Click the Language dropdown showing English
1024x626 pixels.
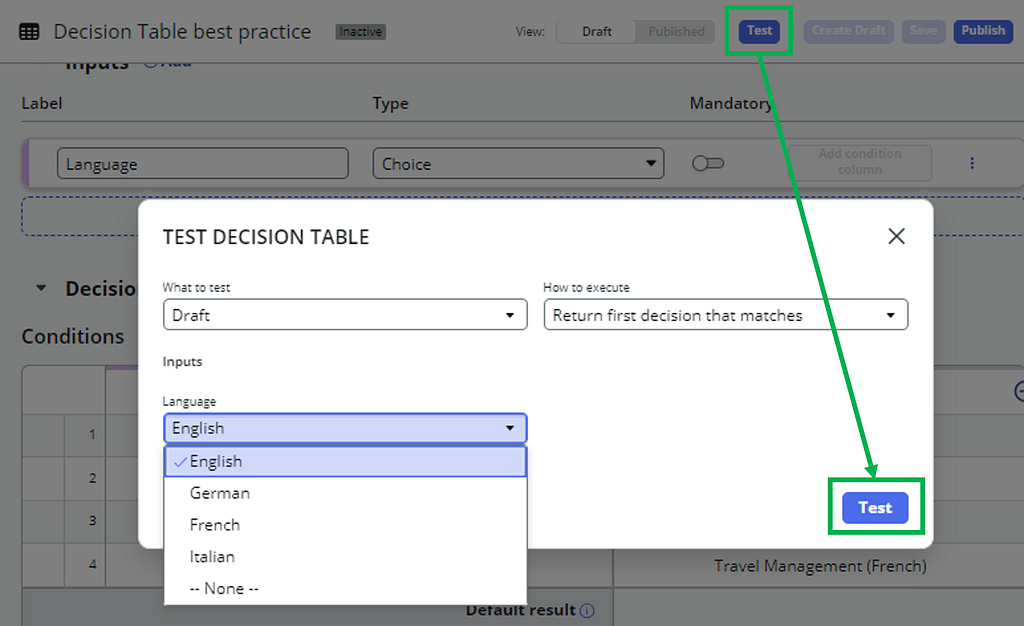pyautogui.click(x=345, y=428)
